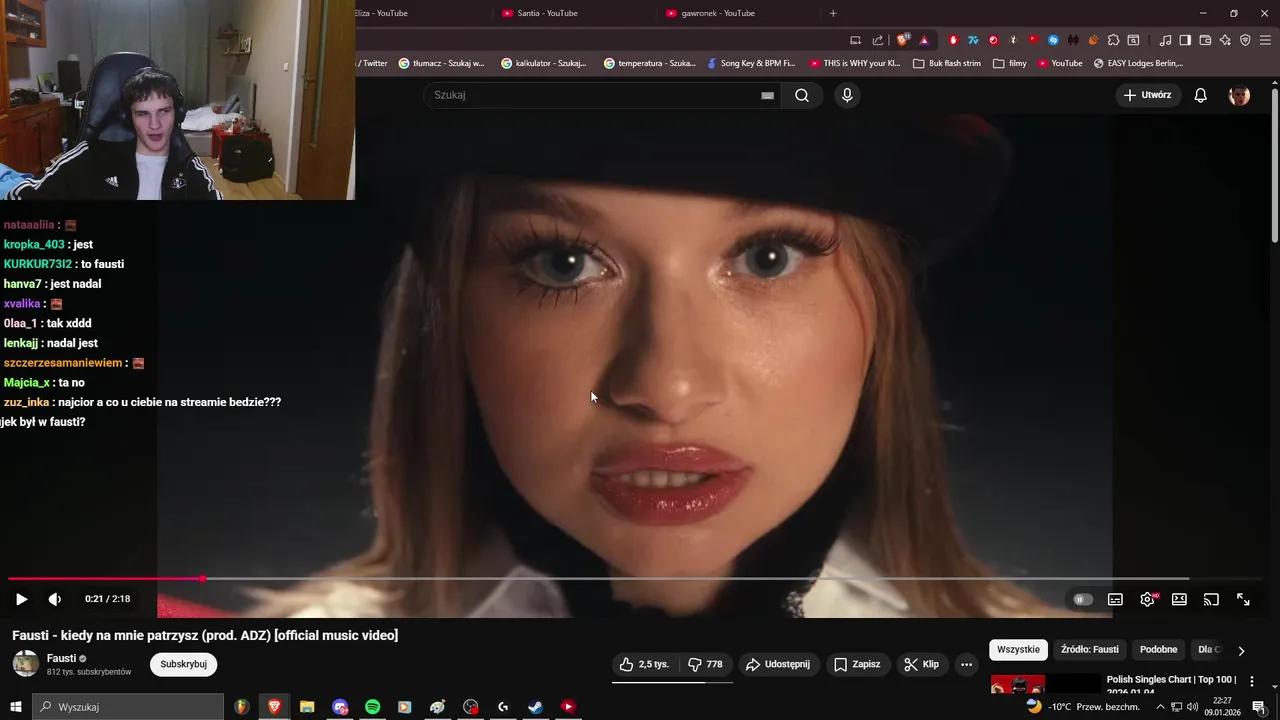Image resolution: width=1280 pixels, height=720 pixels.
Task: Open the Brave Shields lion icon
Action: (902, 40)
